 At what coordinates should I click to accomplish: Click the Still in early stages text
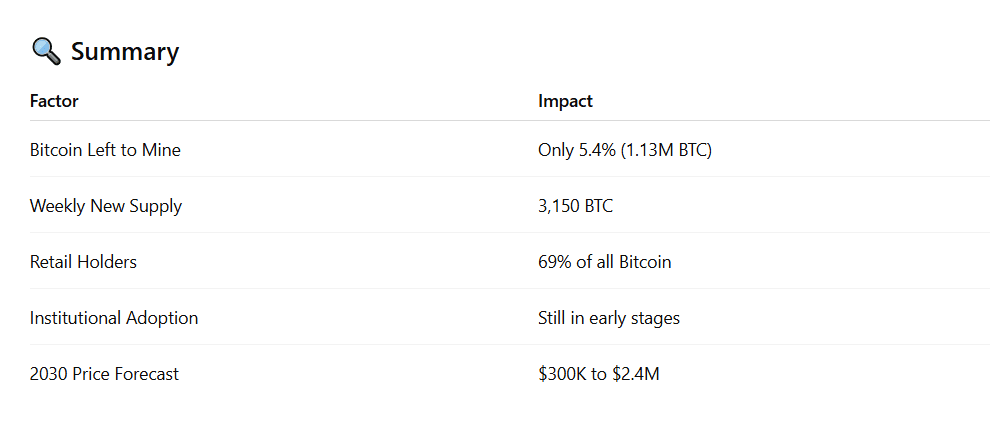[x=608, y=318]
